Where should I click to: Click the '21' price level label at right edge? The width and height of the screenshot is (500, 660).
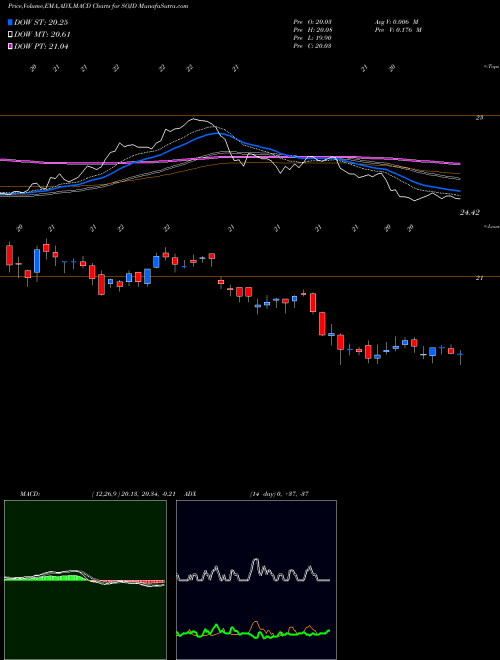tap(479, 278)
